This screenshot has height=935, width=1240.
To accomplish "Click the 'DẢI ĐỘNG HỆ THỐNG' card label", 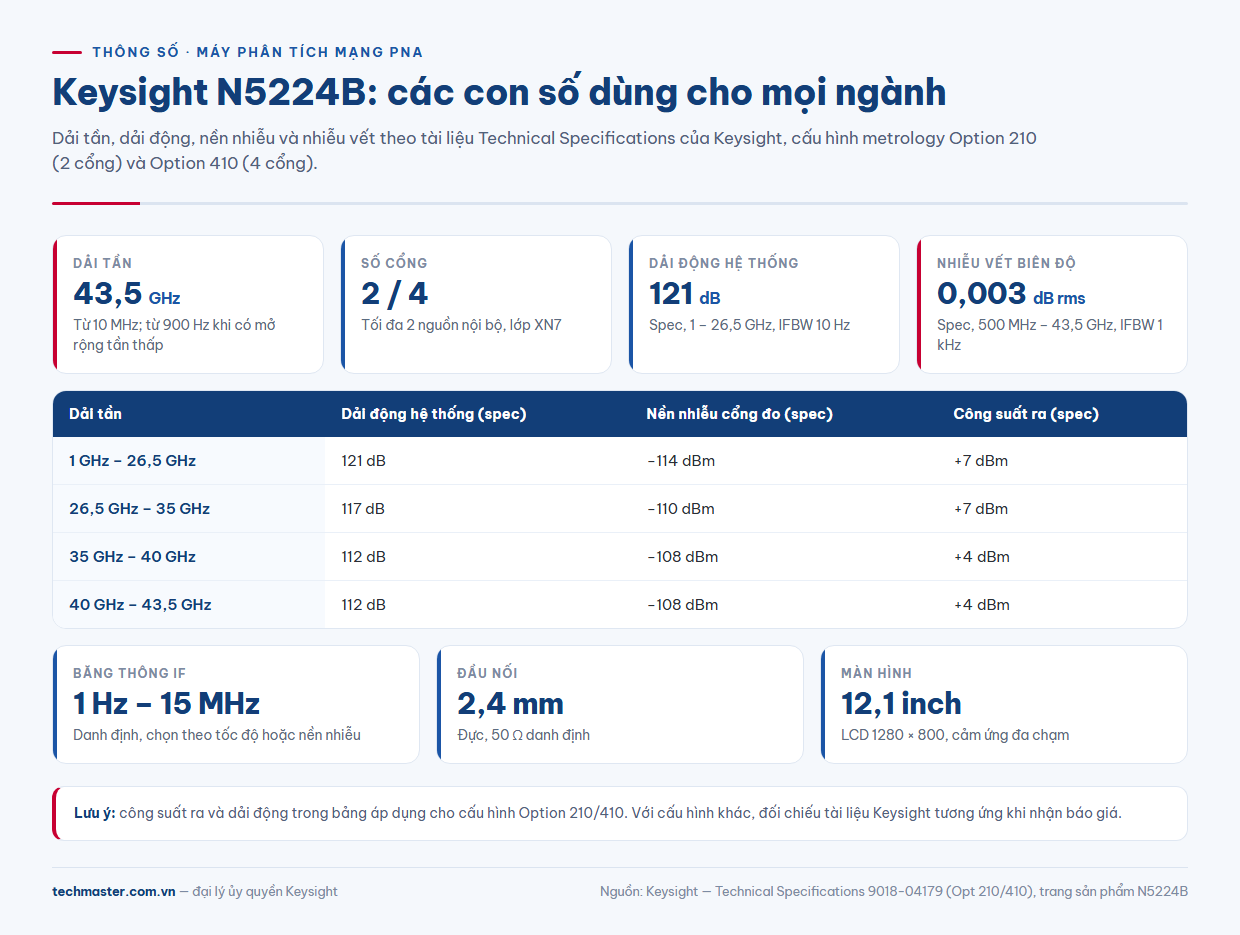I will tap(723, 263).
